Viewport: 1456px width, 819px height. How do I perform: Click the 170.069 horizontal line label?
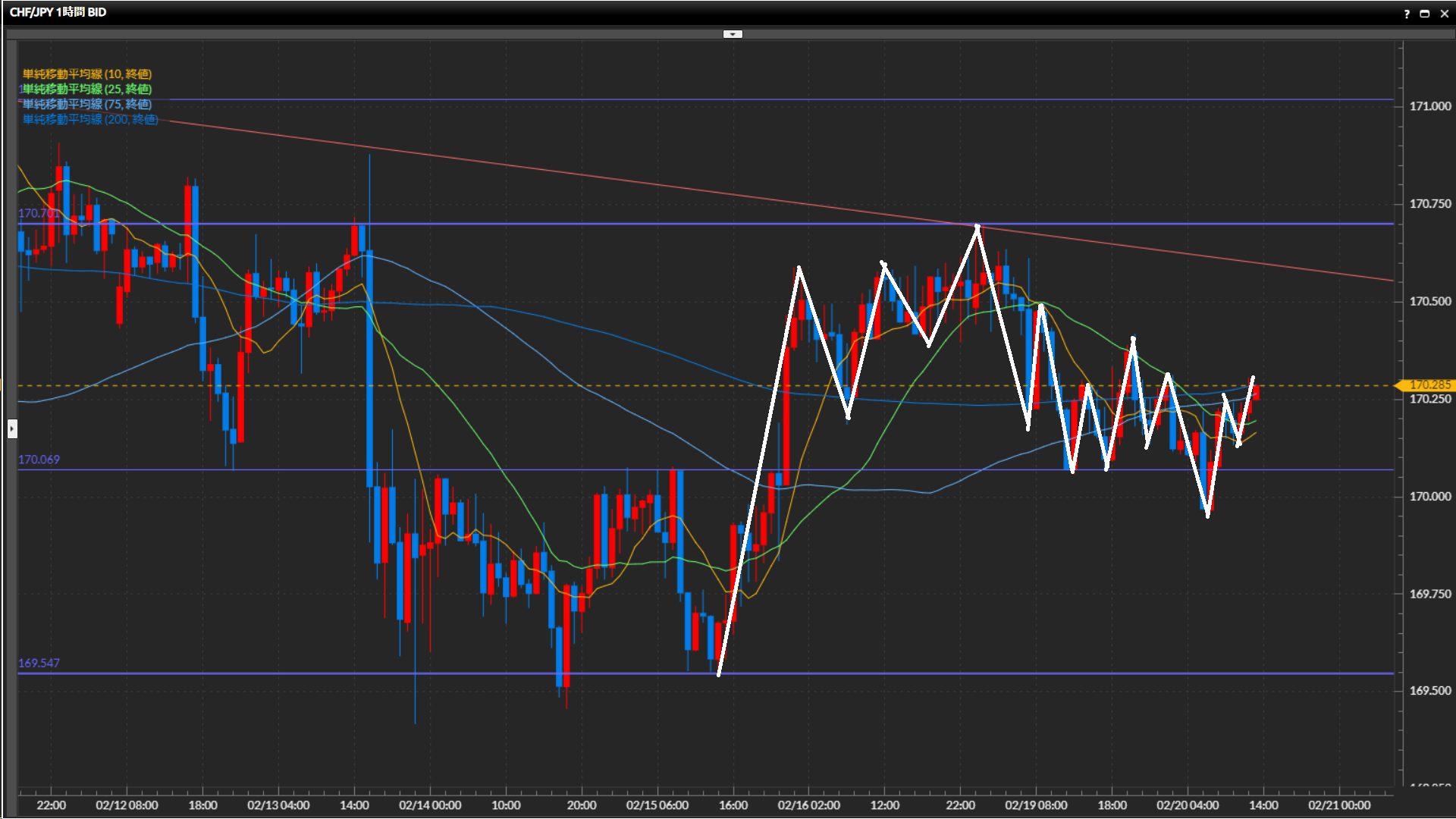coord(39,460)
